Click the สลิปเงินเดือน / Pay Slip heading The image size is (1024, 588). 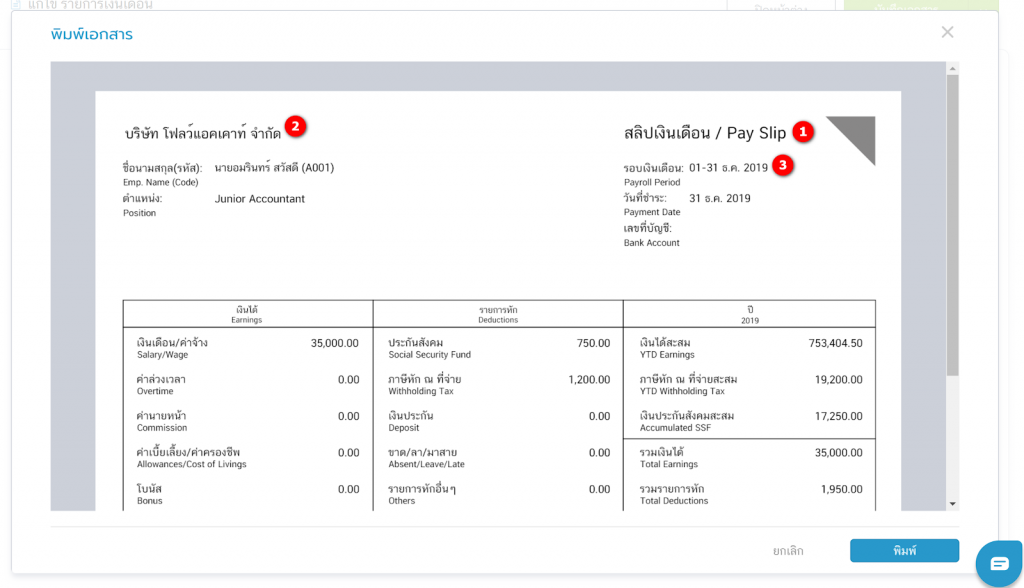pyautogui.click(x=705, y=133)
